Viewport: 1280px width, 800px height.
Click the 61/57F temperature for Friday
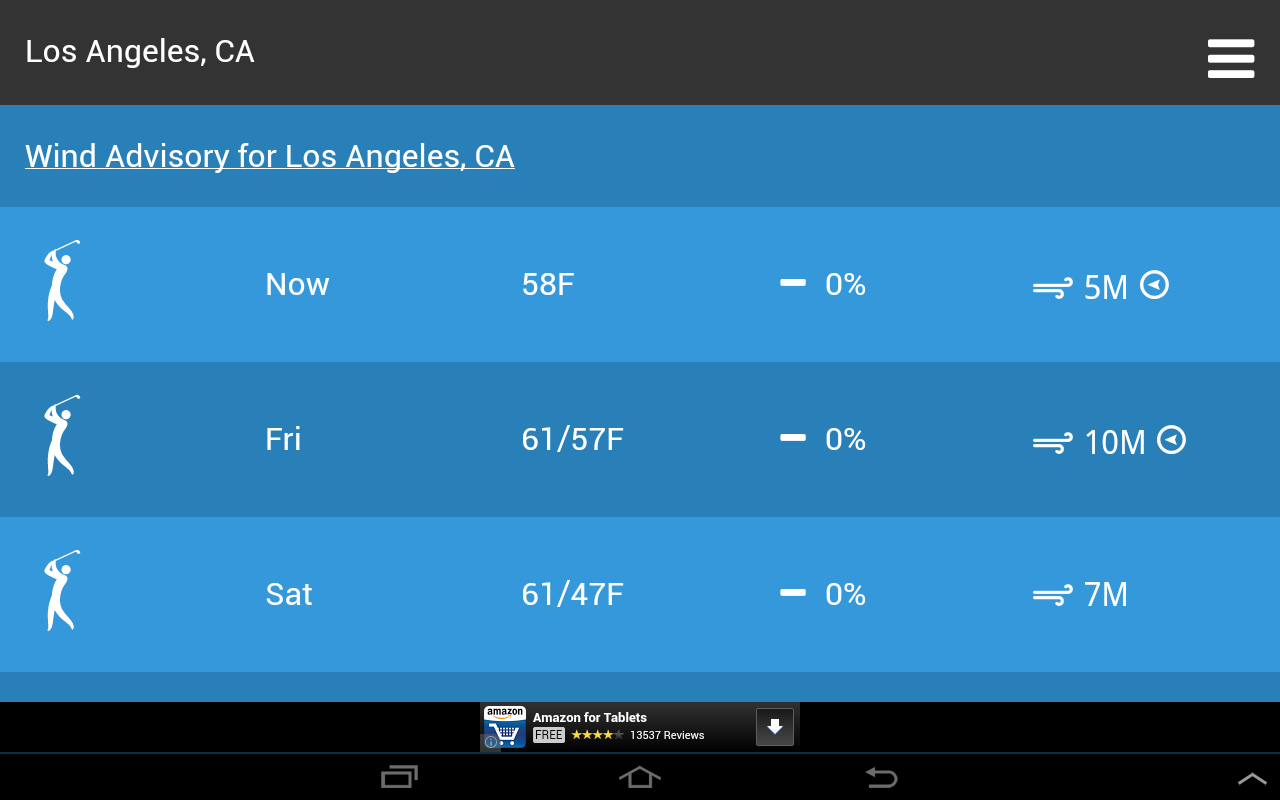point(572,439)
